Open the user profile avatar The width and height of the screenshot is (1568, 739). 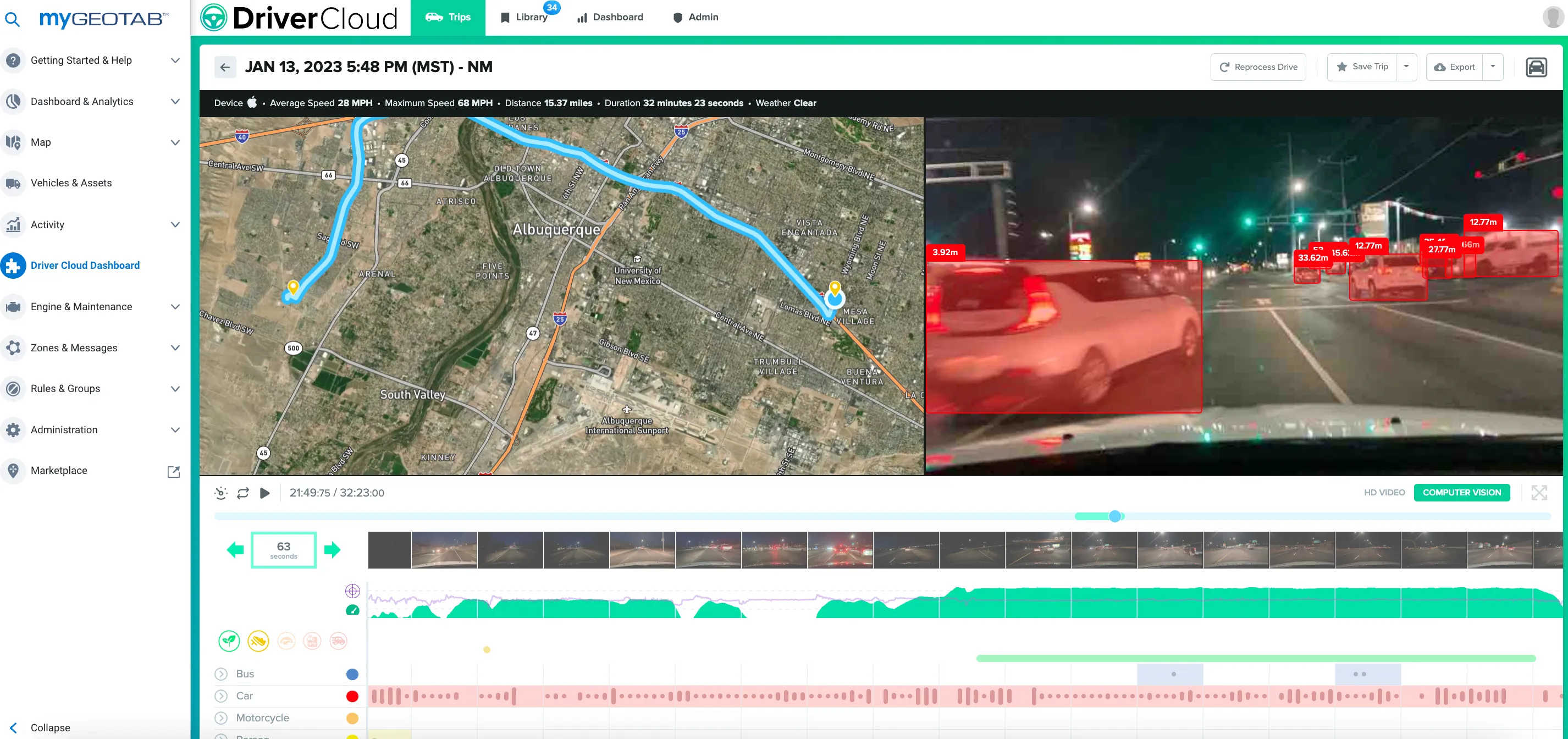(x=1553, y=17)
